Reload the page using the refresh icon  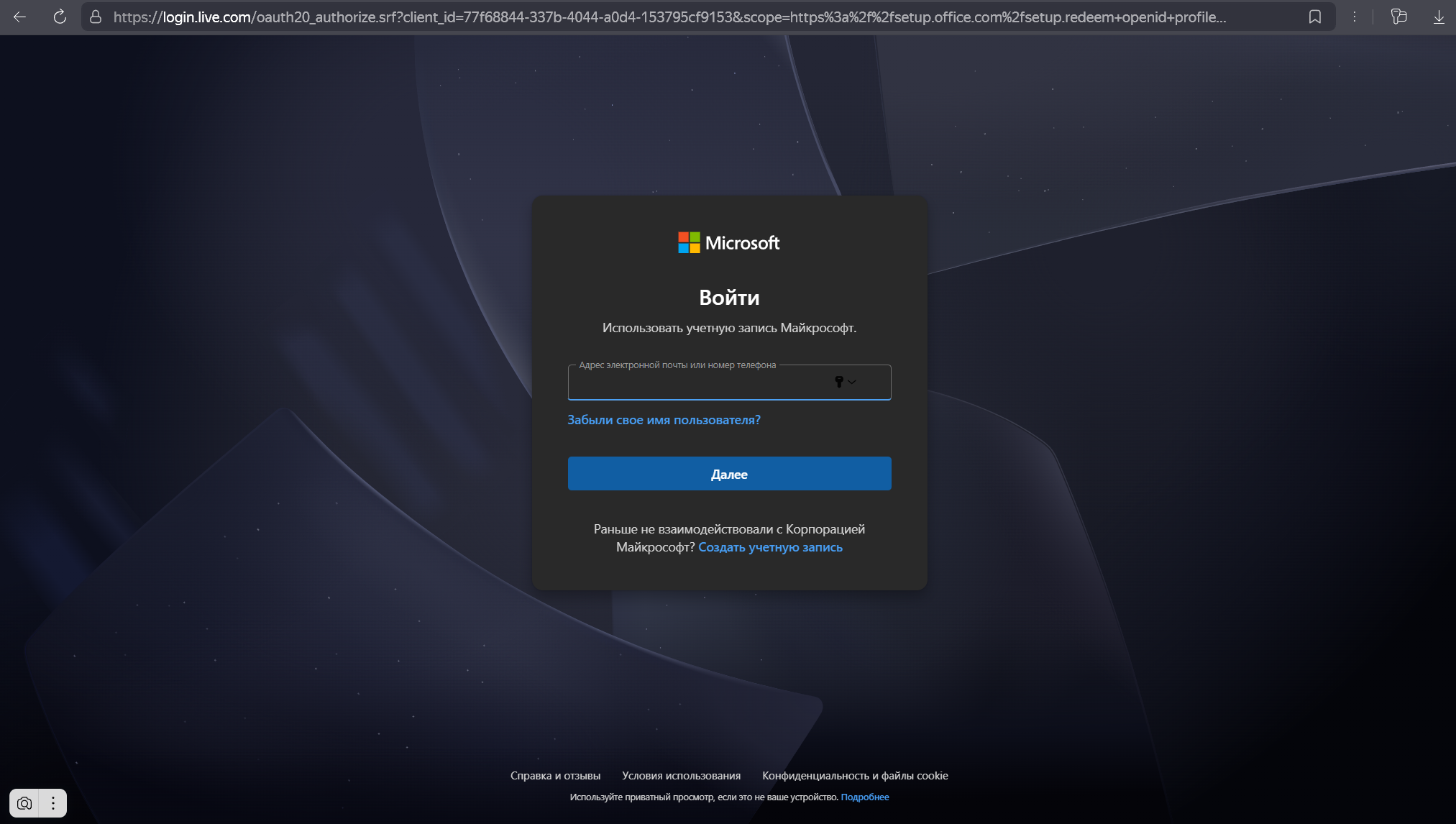pos(60,17)
